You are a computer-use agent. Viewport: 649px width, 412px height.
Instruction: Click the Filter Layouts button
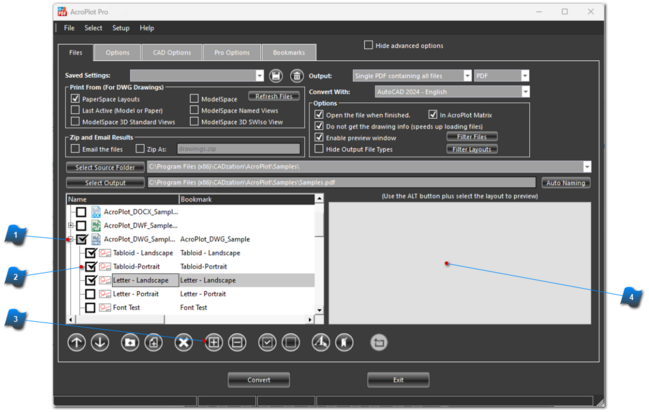click(x=472, y=149)
